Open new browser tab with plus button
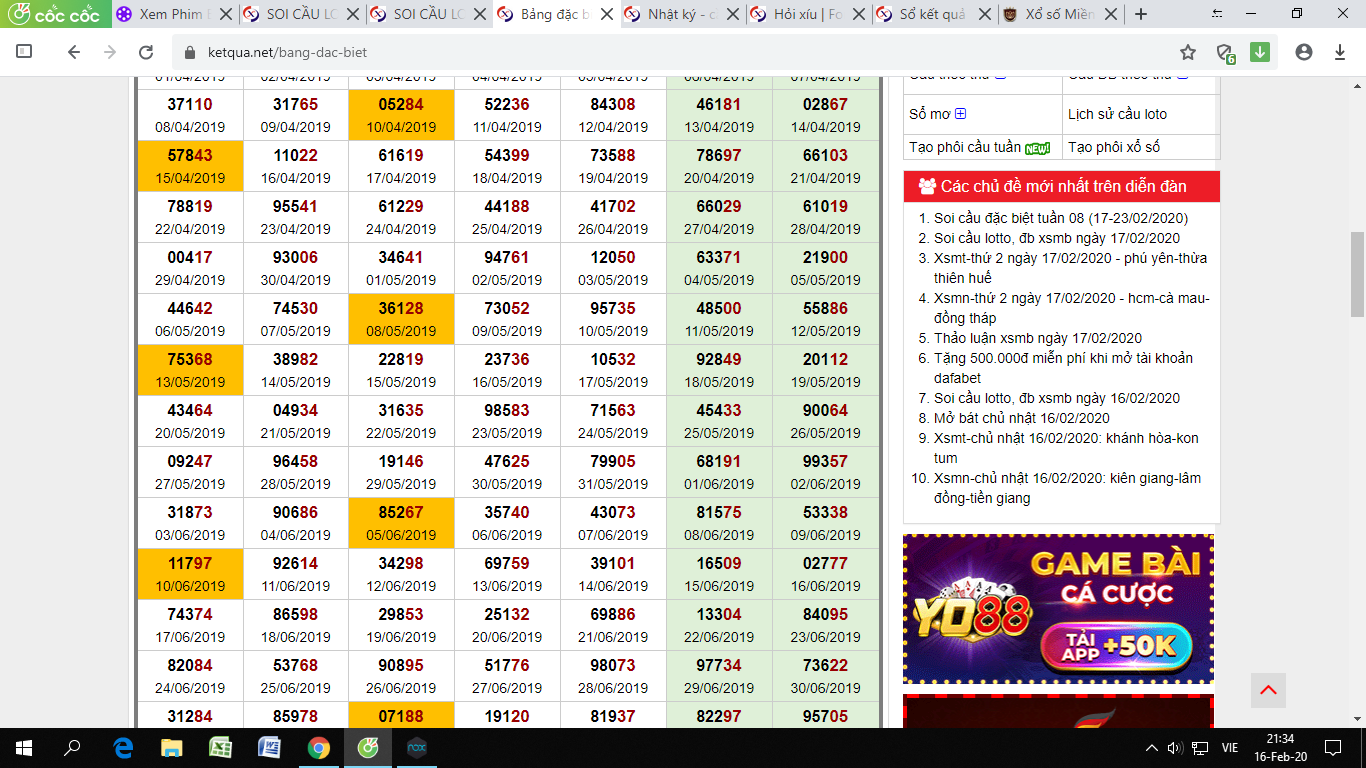This screenshot has height=768, width=1366. point(1141,14)
